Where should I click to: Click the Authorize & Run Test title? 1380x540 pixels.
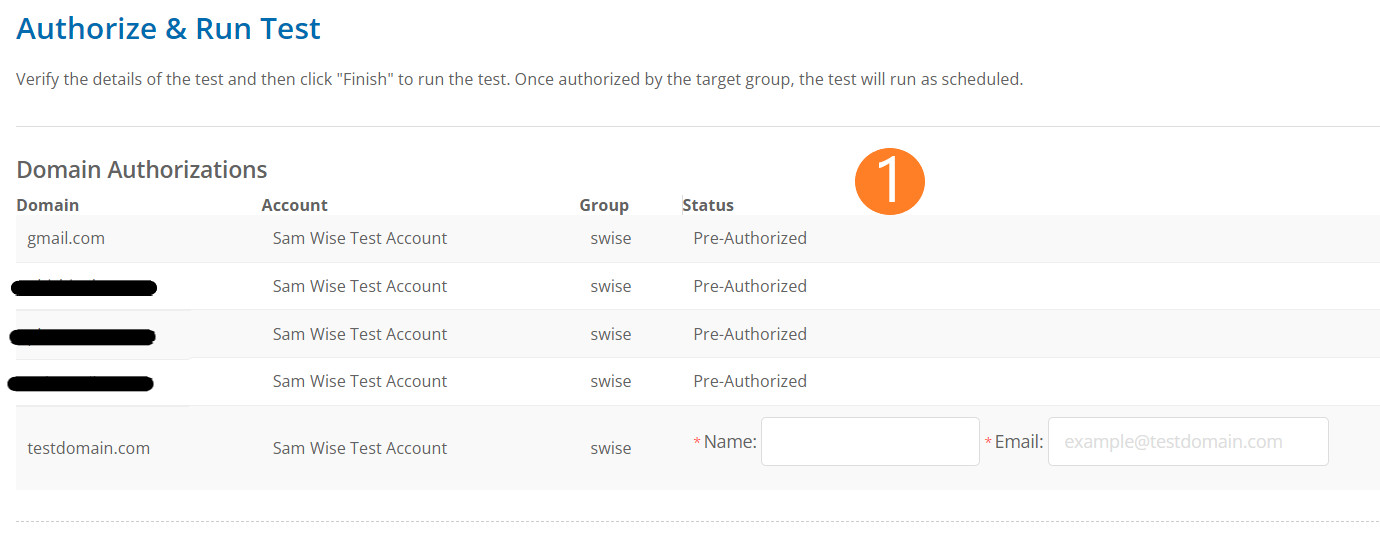click(168, 28)
